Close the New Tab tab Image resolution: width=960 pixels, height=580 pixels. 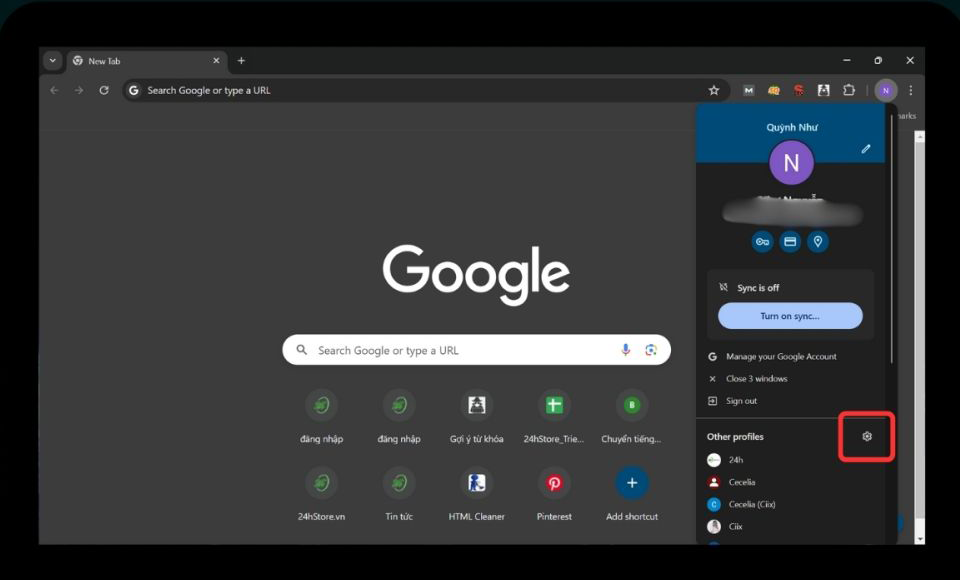[x=216, y=61]
